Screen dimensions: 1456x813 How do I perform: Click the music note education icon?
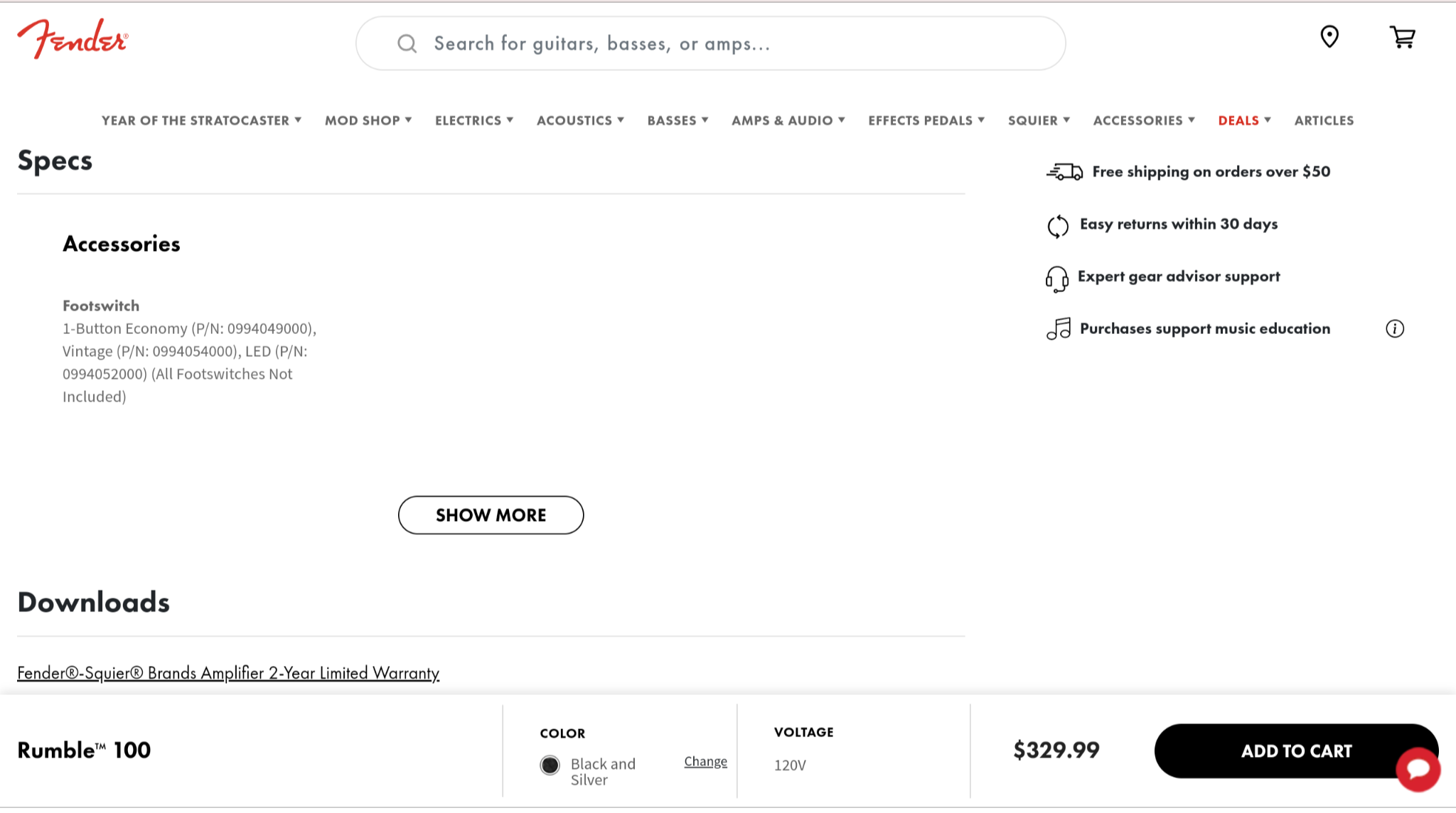pyautogui.click(x=1059, y=329)
